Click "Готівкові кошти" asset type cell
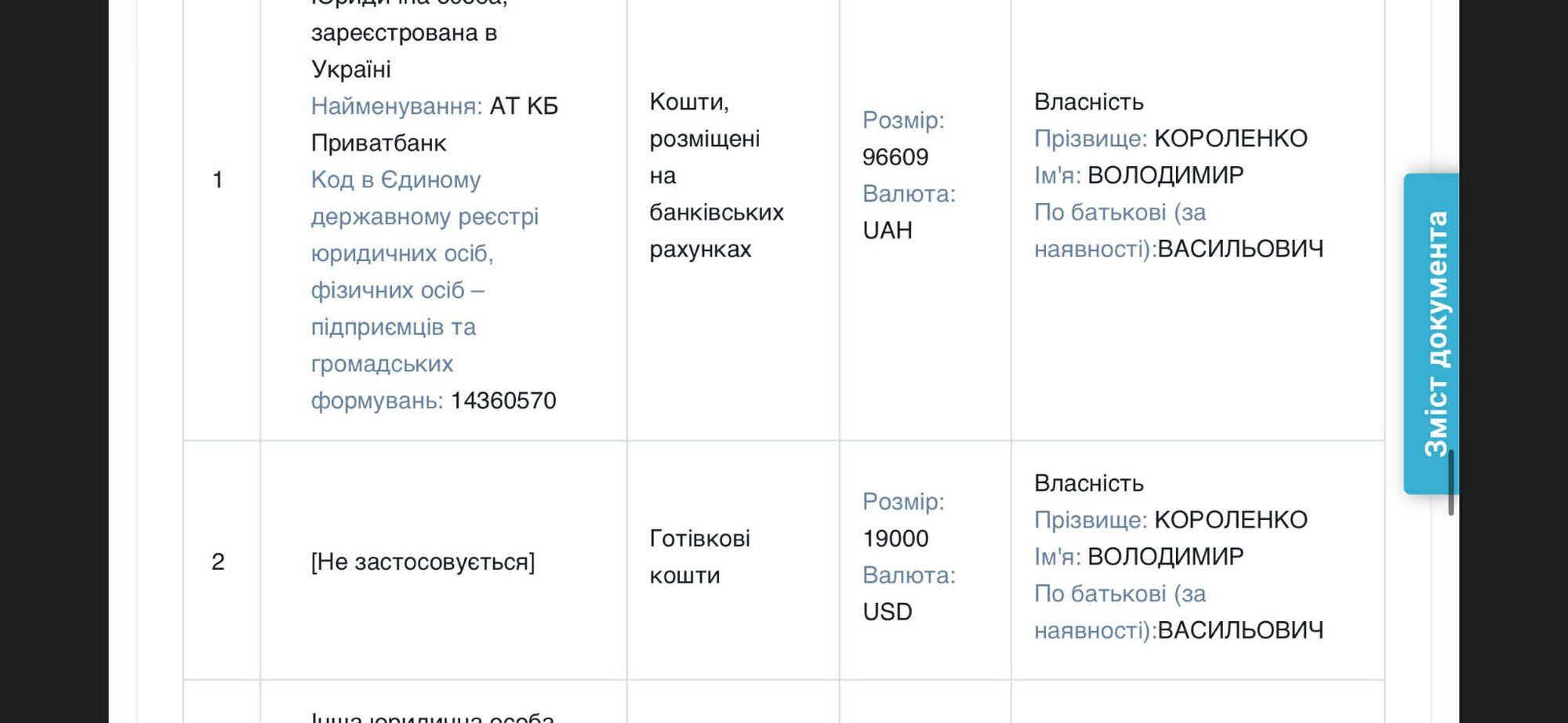 click(x=699, y=557)
